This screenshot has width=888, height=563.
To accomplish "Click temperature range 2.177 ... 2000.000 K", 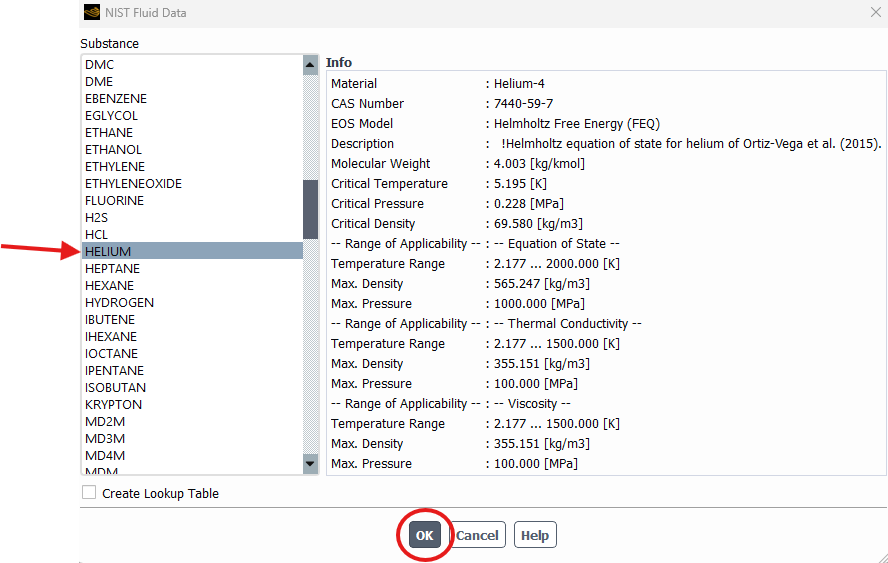I will tap(557, 263).
